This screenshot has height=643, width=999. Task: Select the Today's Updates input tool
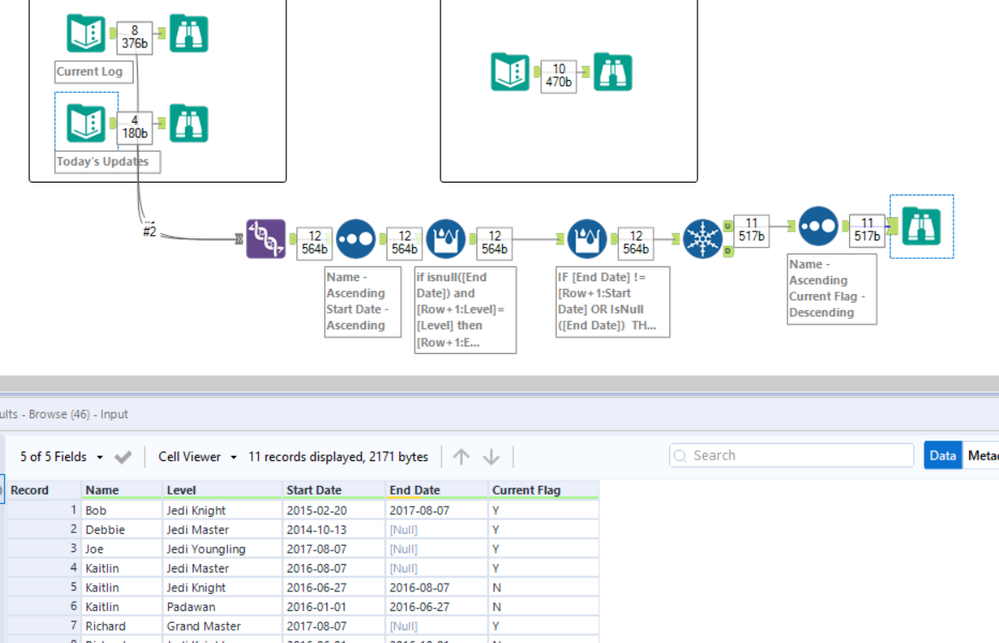[x=86, y=123]
